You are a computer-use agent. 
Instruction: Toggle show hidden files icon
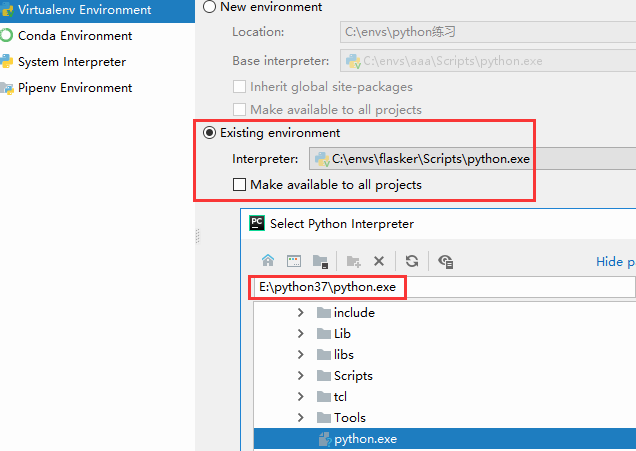pos(446,261)
